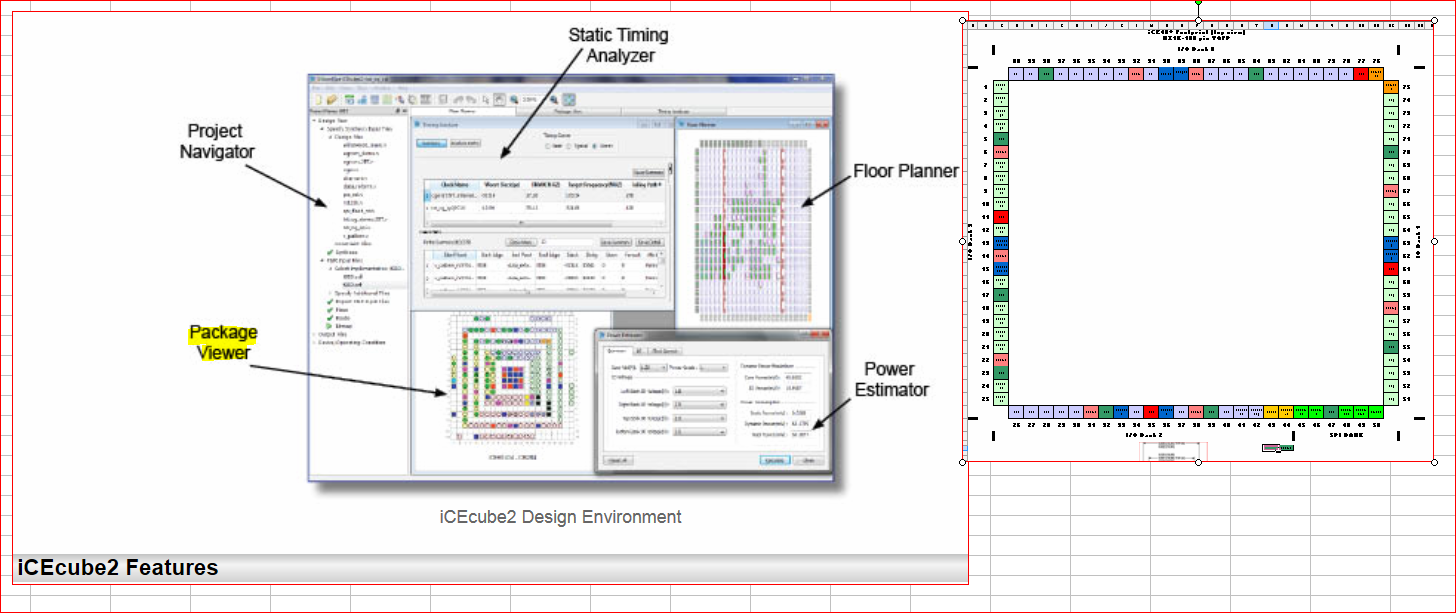Click the Floor Planner label
This screenshot has width=1456, height=613.
pyautogui.click(x=905, y=171)
